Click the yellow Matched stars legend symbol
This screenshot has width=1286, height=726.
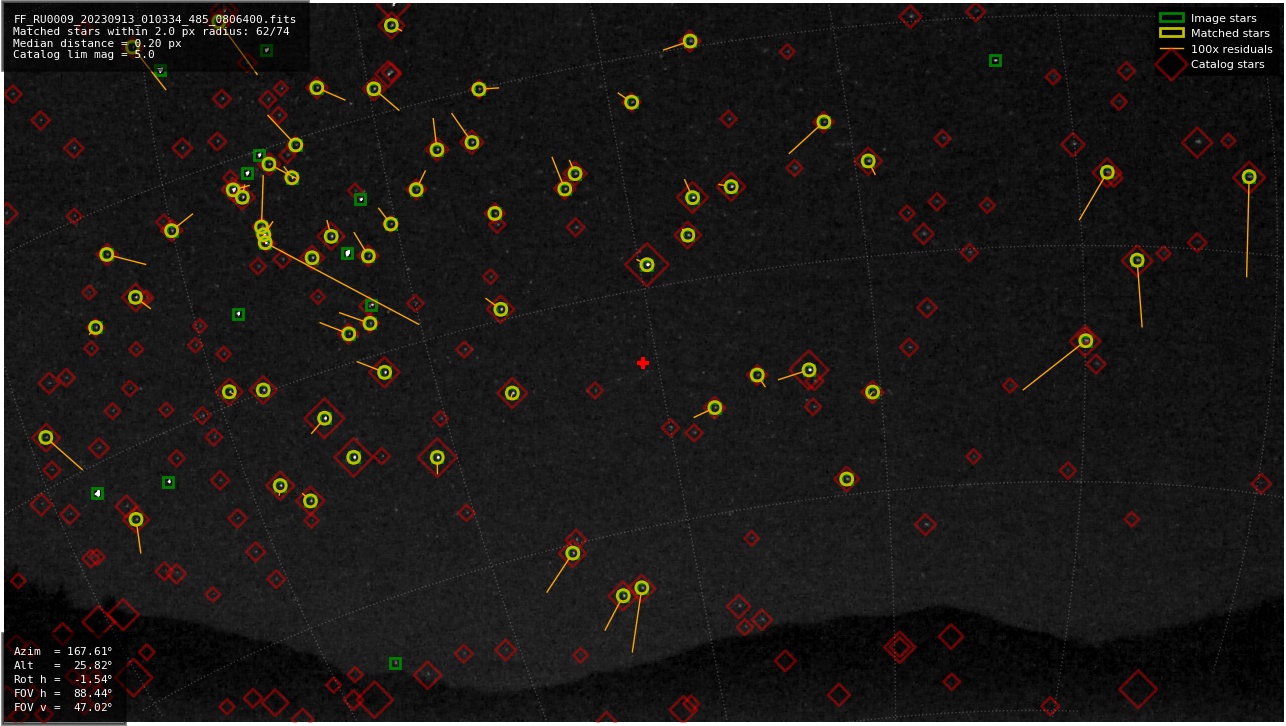coord(1171,33)
